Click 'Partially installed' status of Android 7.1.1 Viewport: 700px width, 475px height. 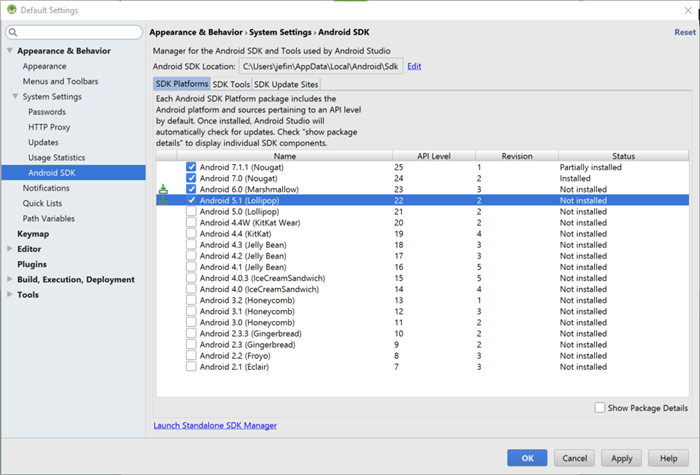point(591,167)
